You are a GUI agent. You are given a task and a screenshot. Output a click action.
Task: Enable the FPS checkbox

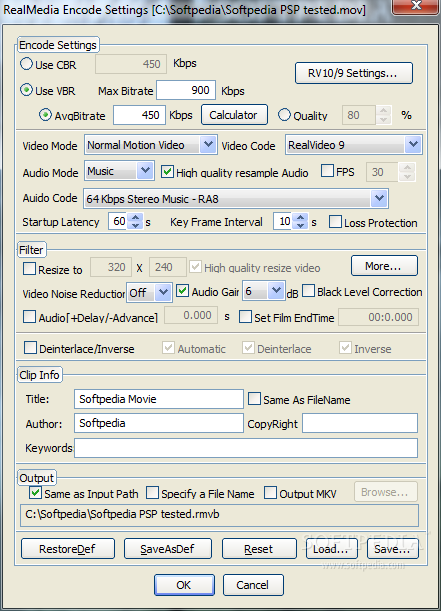point(327,171)
